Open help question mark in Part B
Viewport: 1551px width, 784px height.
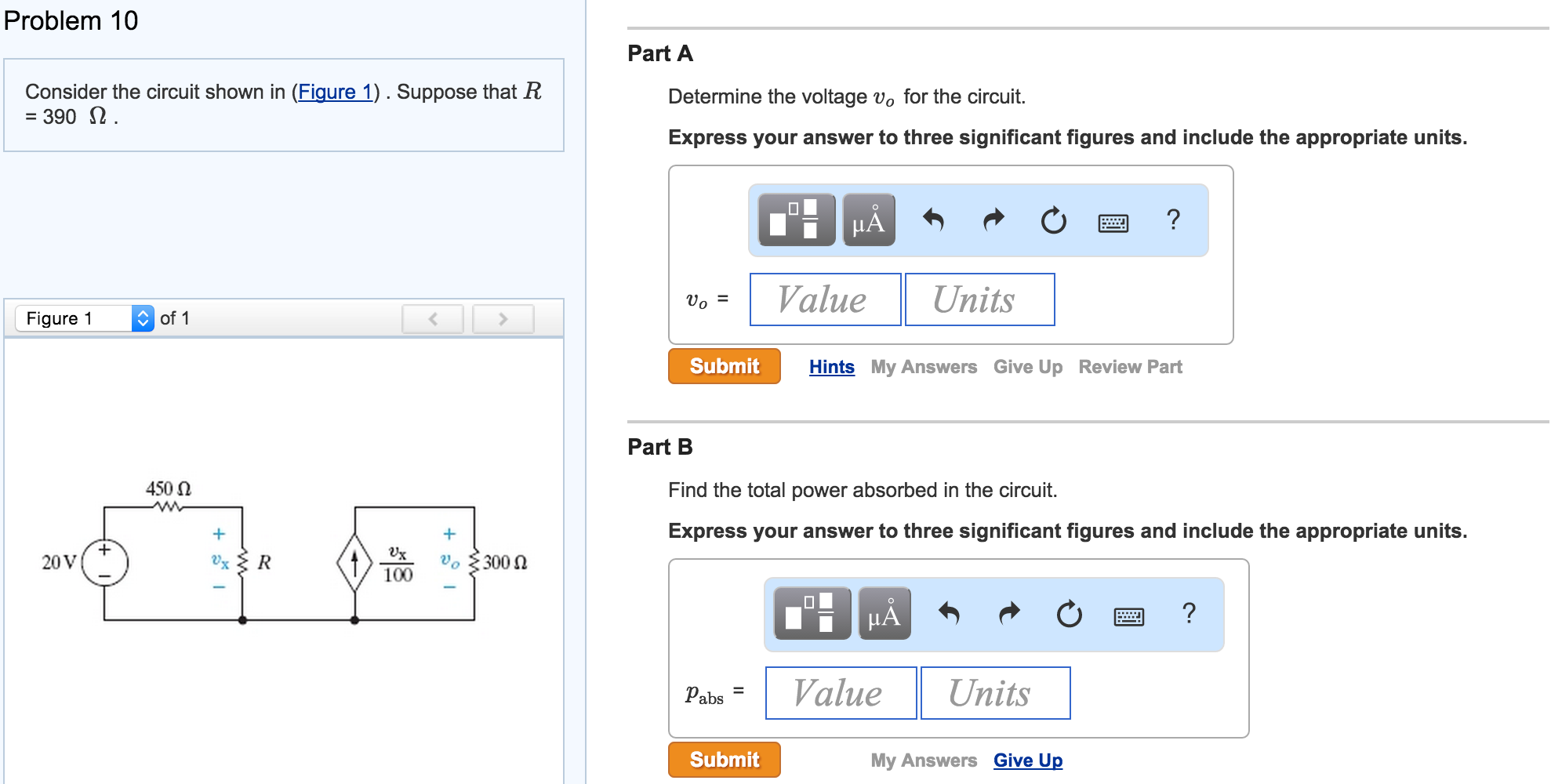pyautogui.click(x=1189, y=613)
